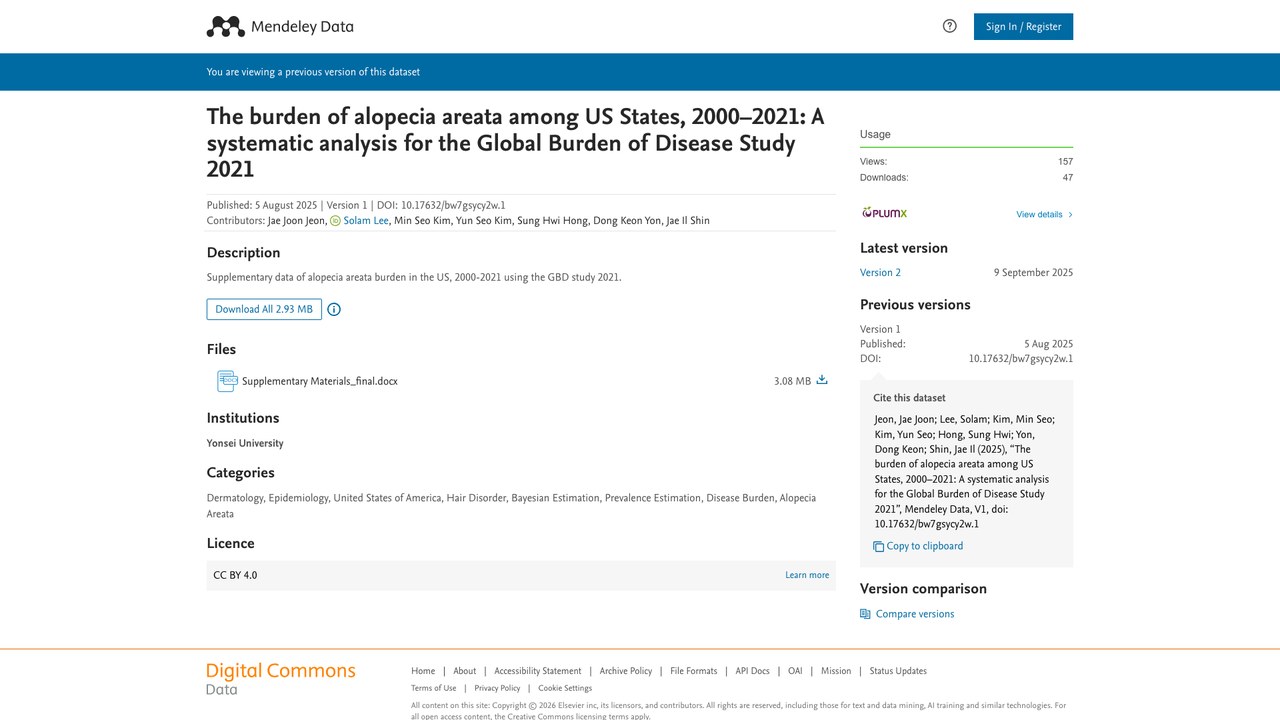Click the CC BY 4.0 licence label
The width and height of the screenshot is (1280, 720).
click(235, 575)
